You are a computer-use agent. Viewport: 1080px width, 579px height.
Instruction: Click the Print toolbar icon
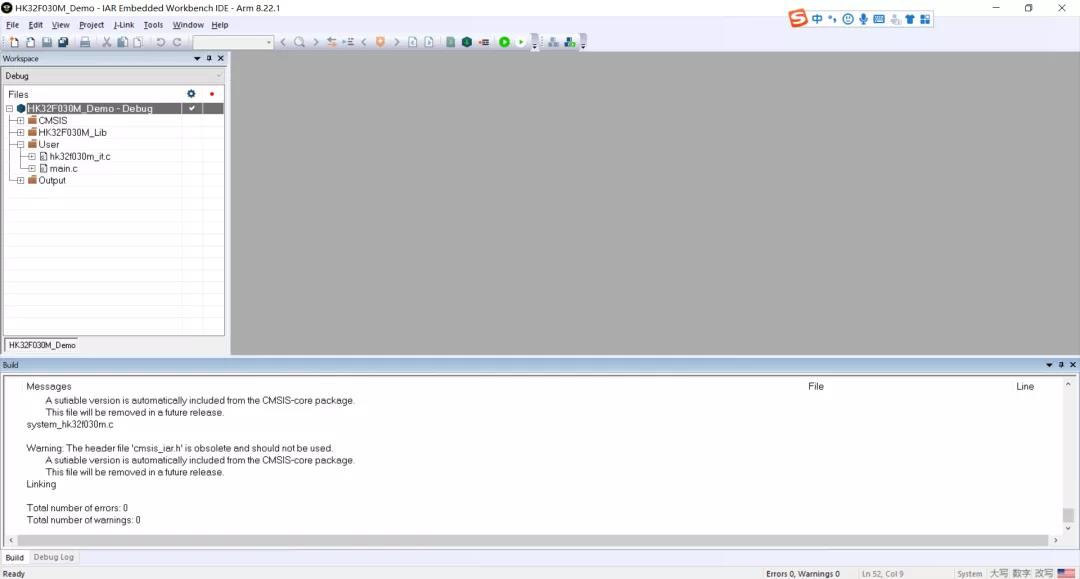coord(85,42)
